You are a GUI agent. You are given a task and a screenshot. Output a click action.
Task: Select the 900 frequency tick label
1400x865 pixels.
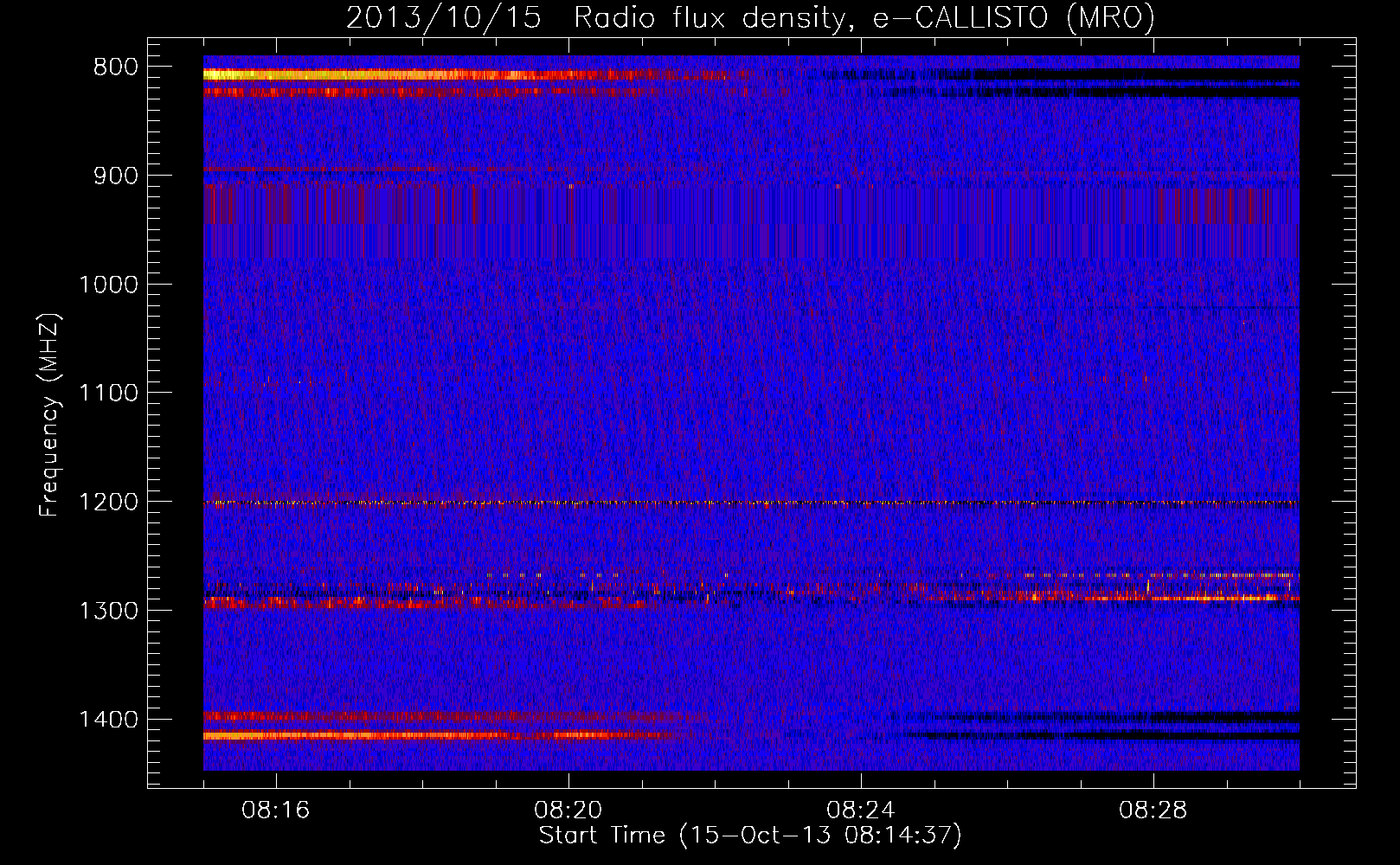[116, 176]
